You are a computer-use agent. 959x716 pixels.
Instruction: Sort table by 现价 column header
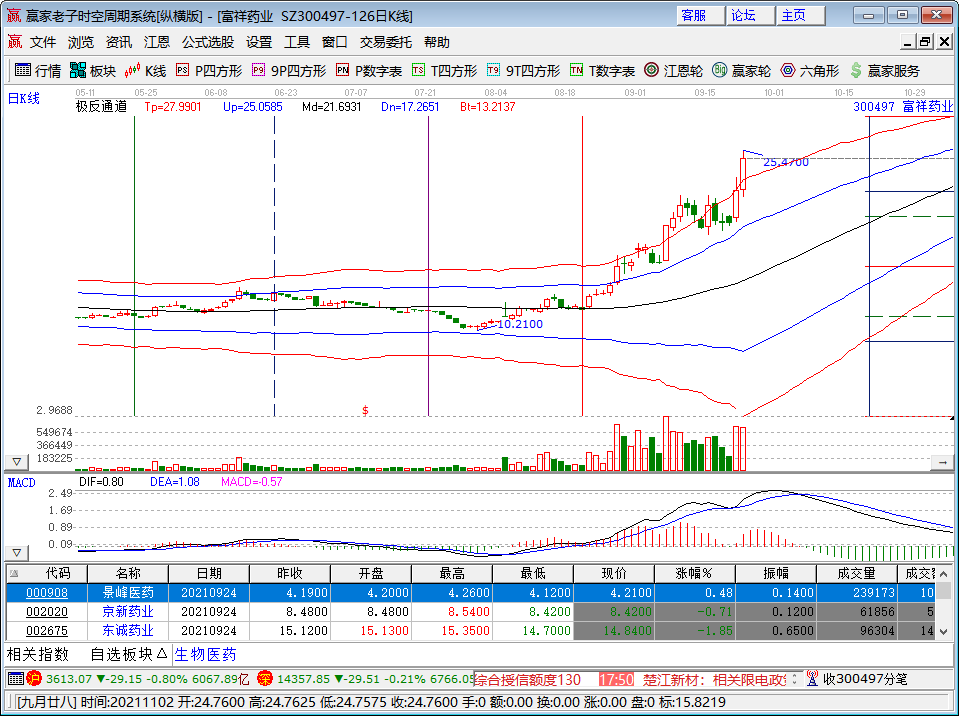(x=614, y=574)
